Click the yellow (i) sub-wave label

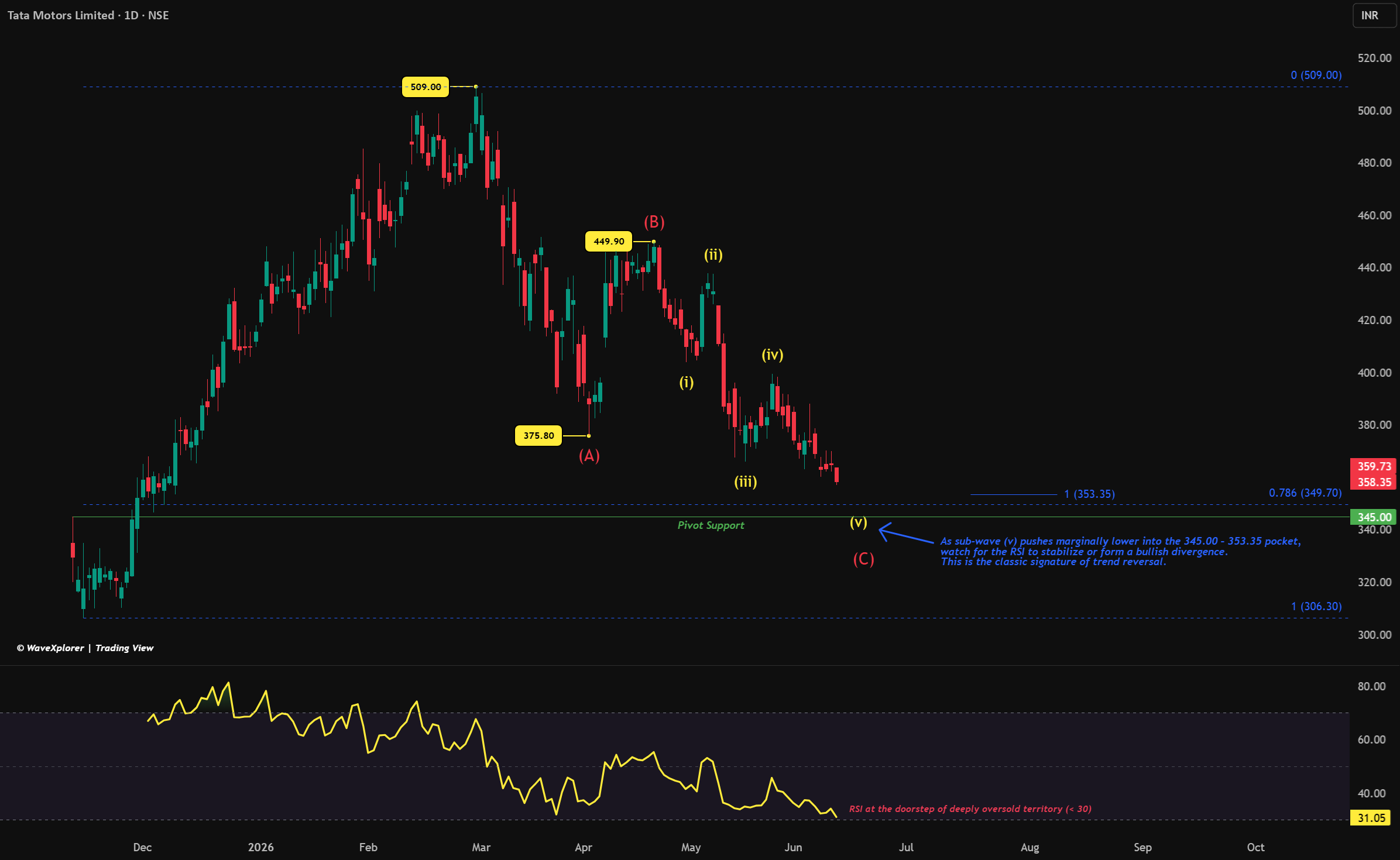[x=687, y=382]
